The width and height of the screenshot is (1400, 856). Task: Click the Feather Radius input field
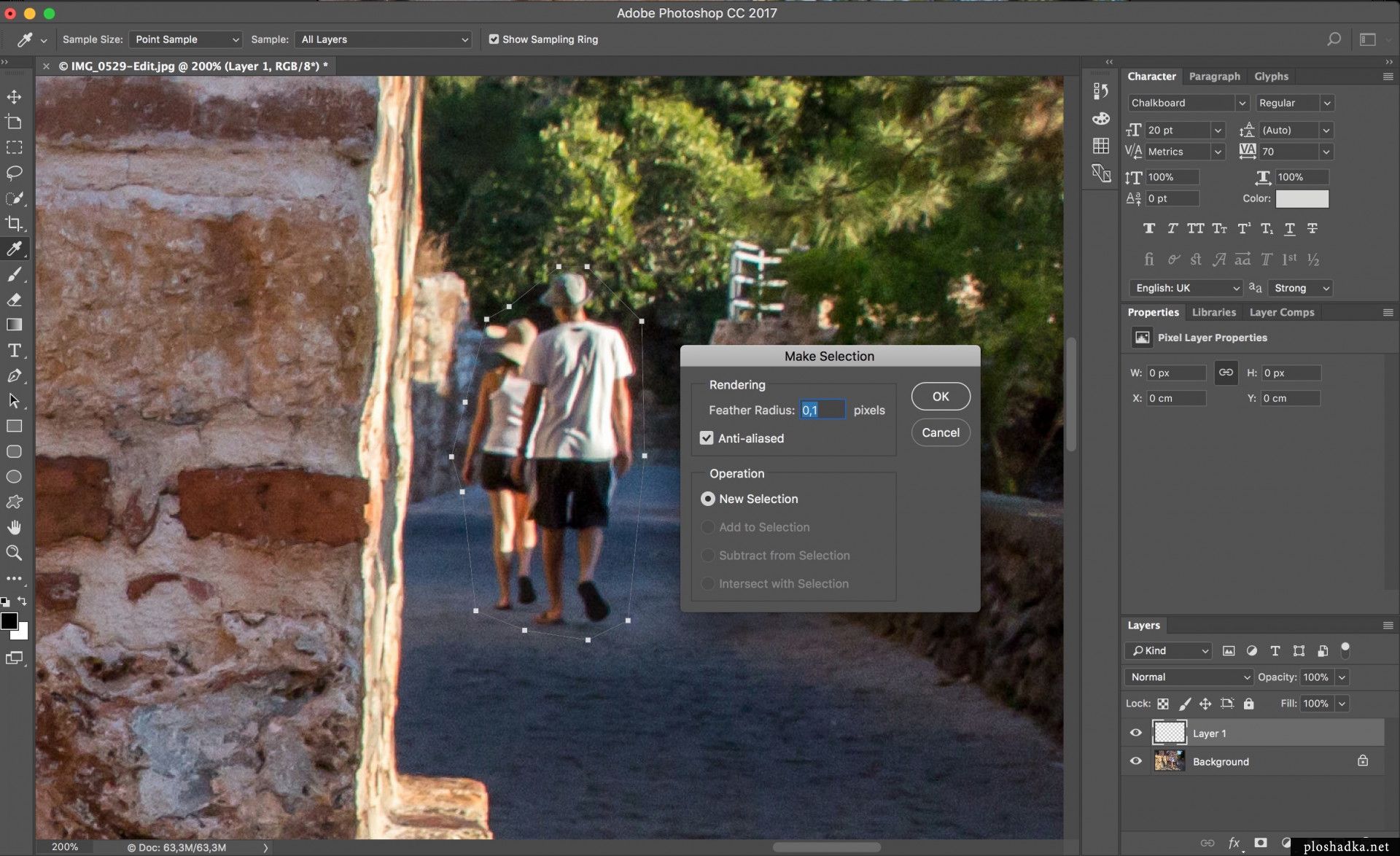[821, 410]
